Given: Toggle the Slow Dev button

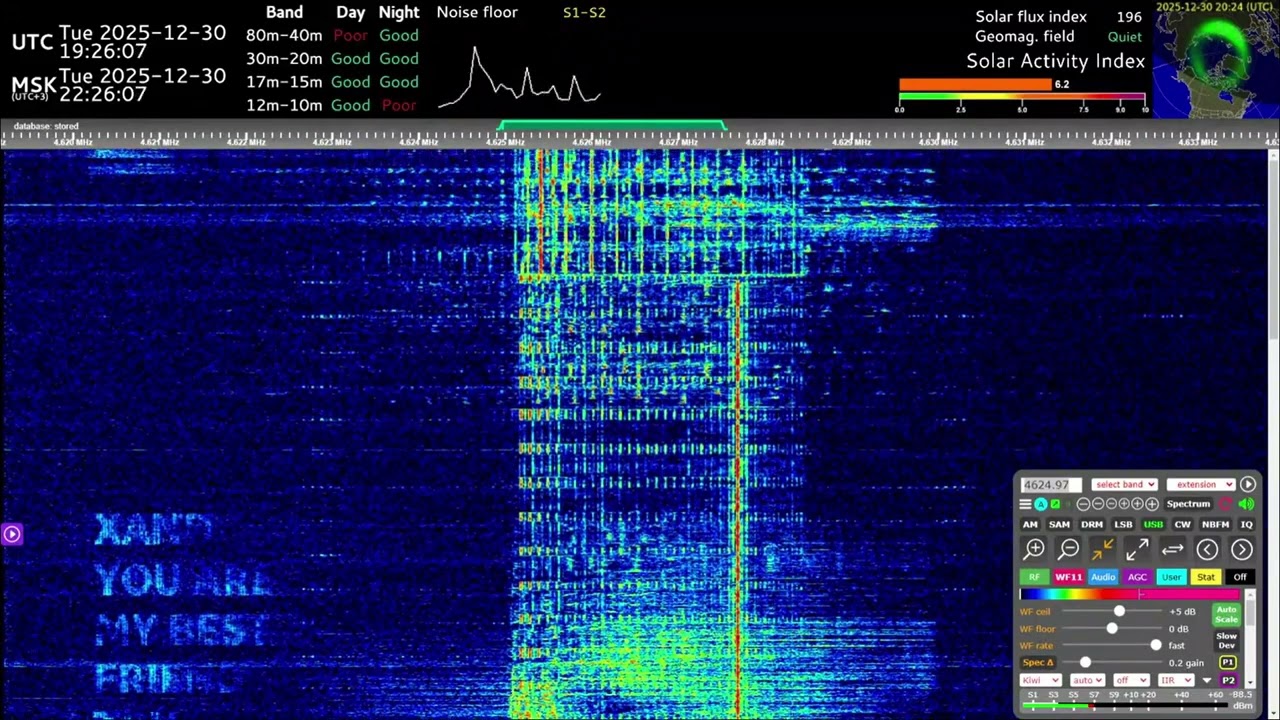Looking at the screenshot, I should [x=1226, y=640].
